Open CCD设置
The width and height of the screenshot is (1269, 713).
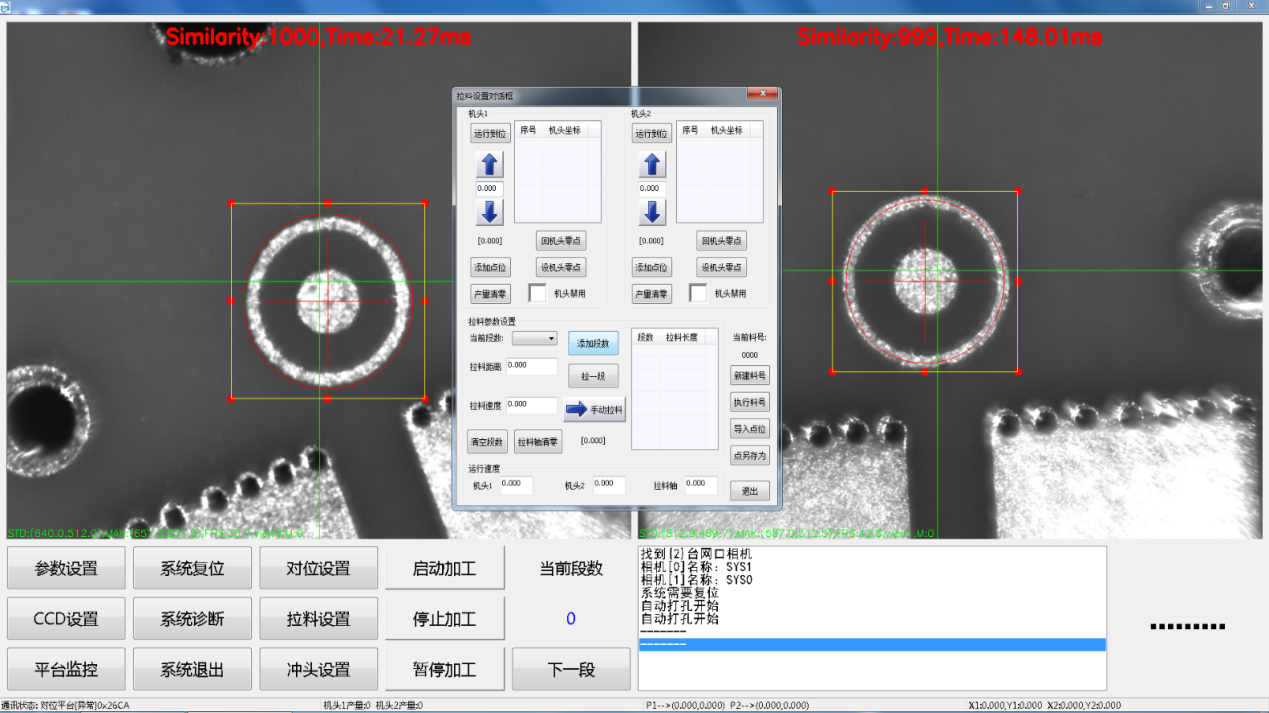(65, 618)
